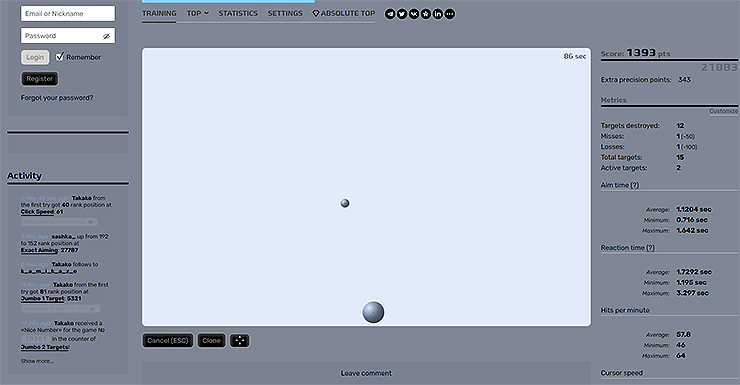Viewport: 740px width, 385px height.
Task: Click Aim time average 1.1204 sec
Action: point(694,209)
